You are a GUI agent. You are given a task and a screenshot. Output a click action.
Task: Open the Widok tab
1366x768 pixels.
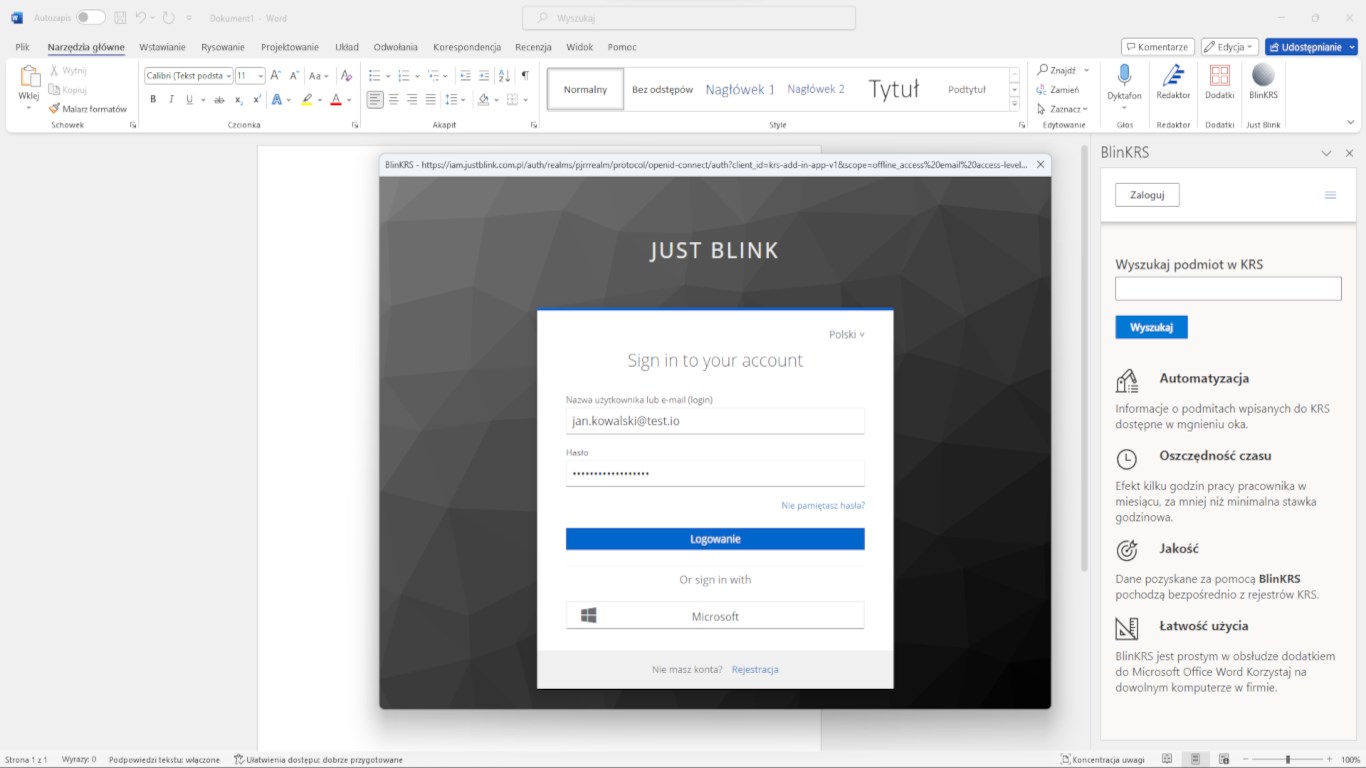pos(579,47)
